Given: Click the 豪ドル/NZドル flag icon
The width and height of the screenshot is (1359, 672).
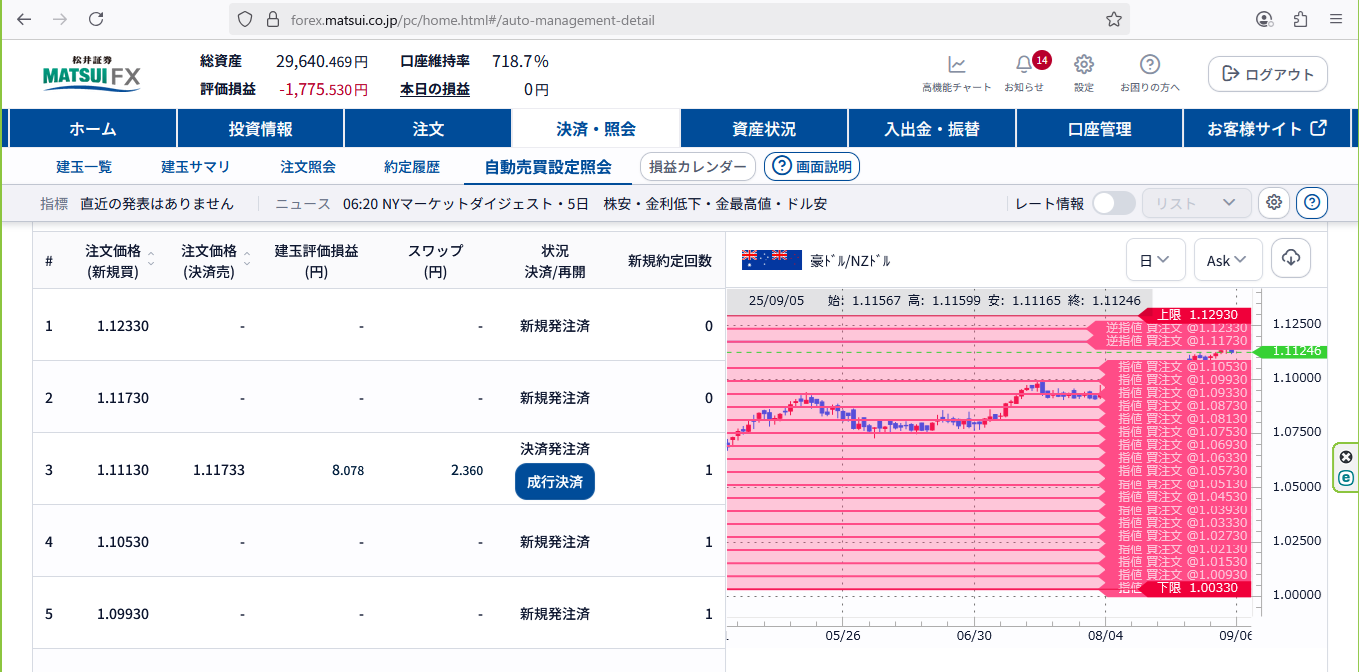Looking at the screenshot, I should pyautogui.click(x=772, y=260).
